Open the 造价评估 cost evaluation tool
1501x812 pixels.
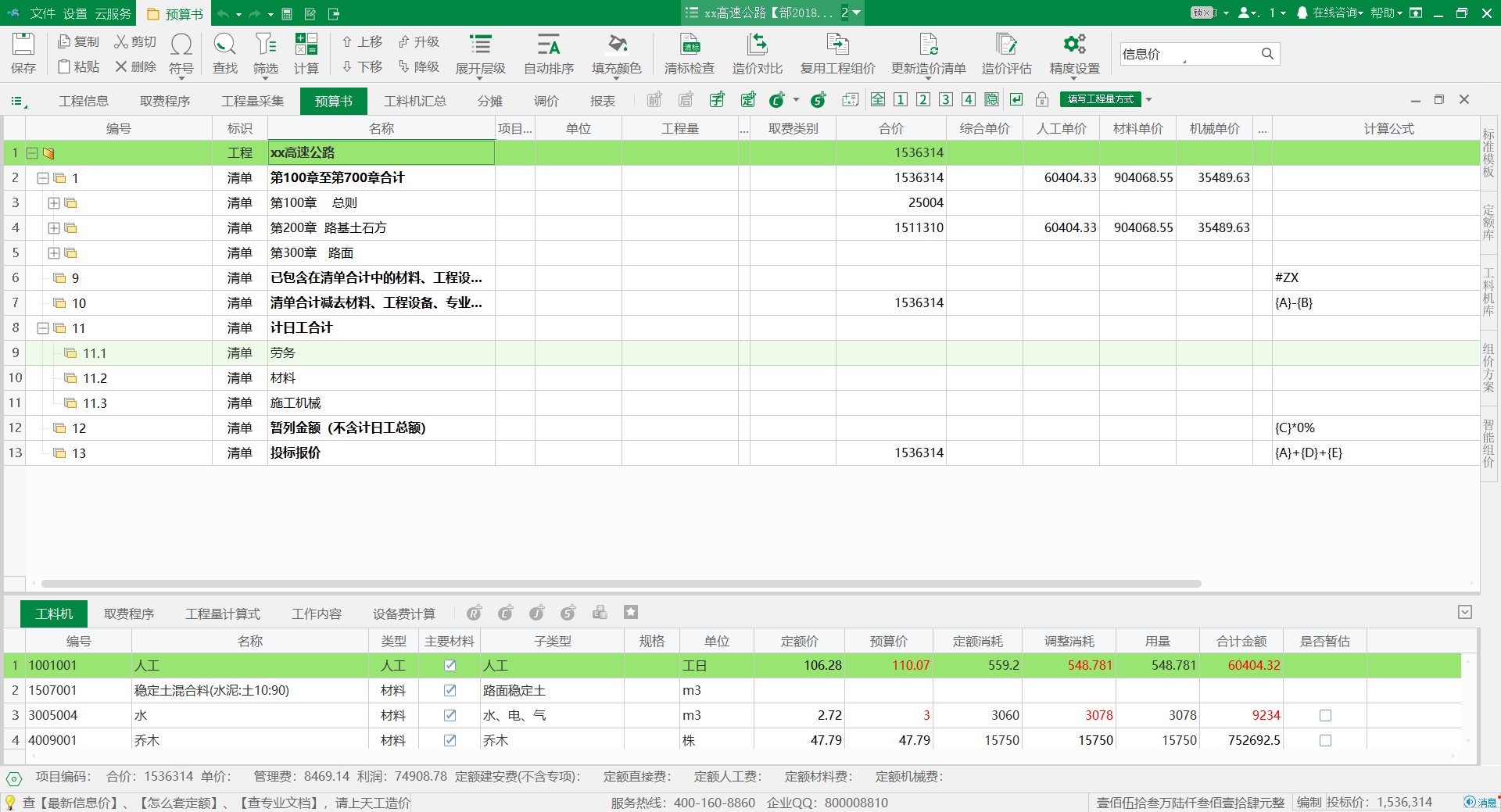1007,53
